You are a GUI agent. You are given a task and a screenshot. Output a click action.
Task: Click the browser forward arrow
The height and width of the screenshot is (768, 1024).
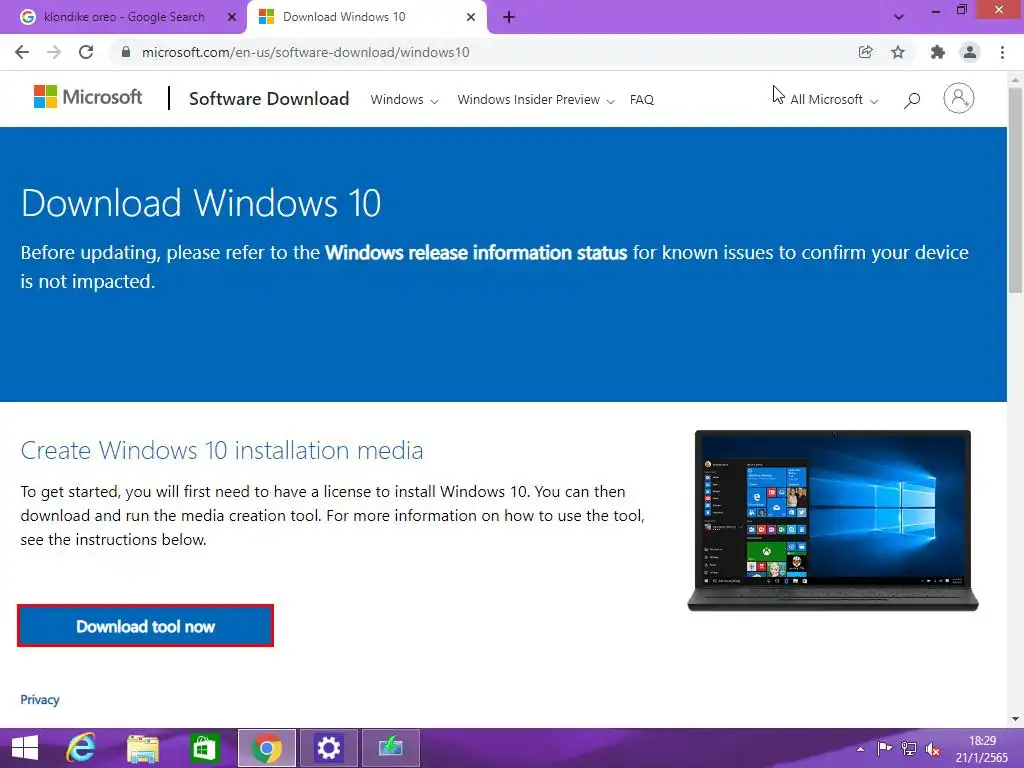click(54, 52)
